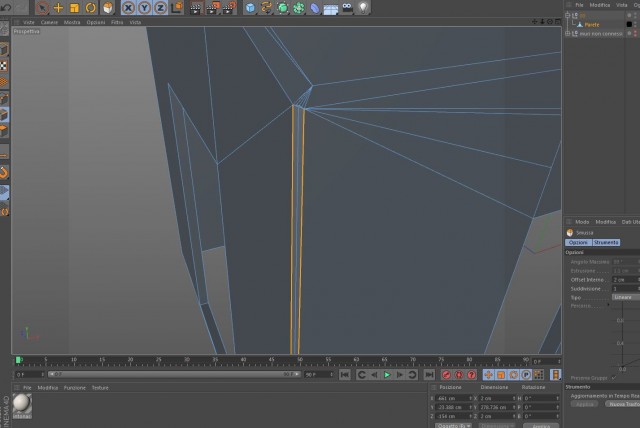Select the Rotate tool in top toolbar
Screen dimensions: 640x428
91,7
